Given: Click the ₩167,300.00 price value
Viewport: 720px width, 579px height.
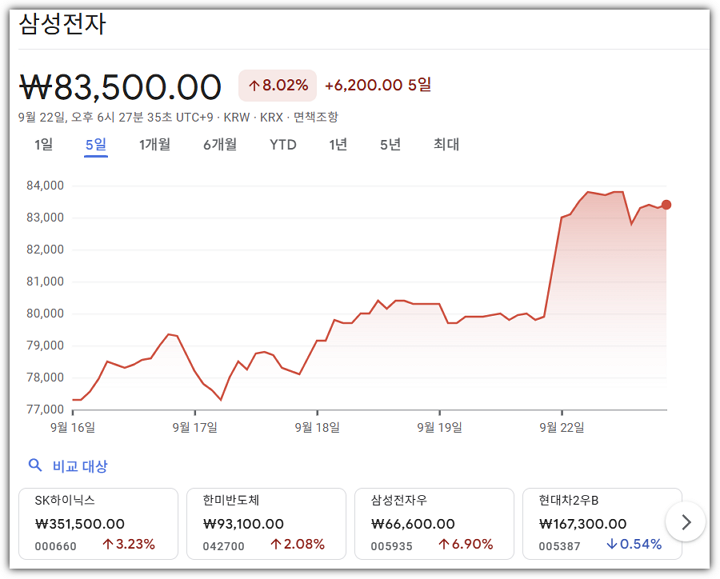Looking at the screenshot, I should coord(583,524).
